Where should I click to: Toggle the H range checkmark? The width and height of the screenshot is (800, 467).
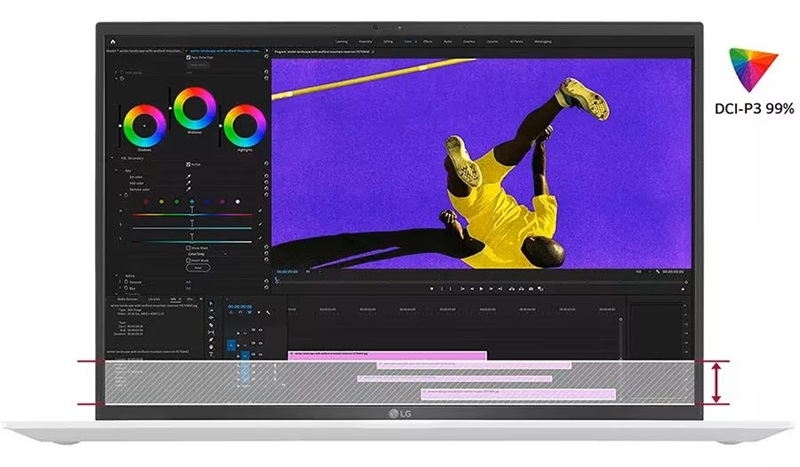tap(260, 211)
